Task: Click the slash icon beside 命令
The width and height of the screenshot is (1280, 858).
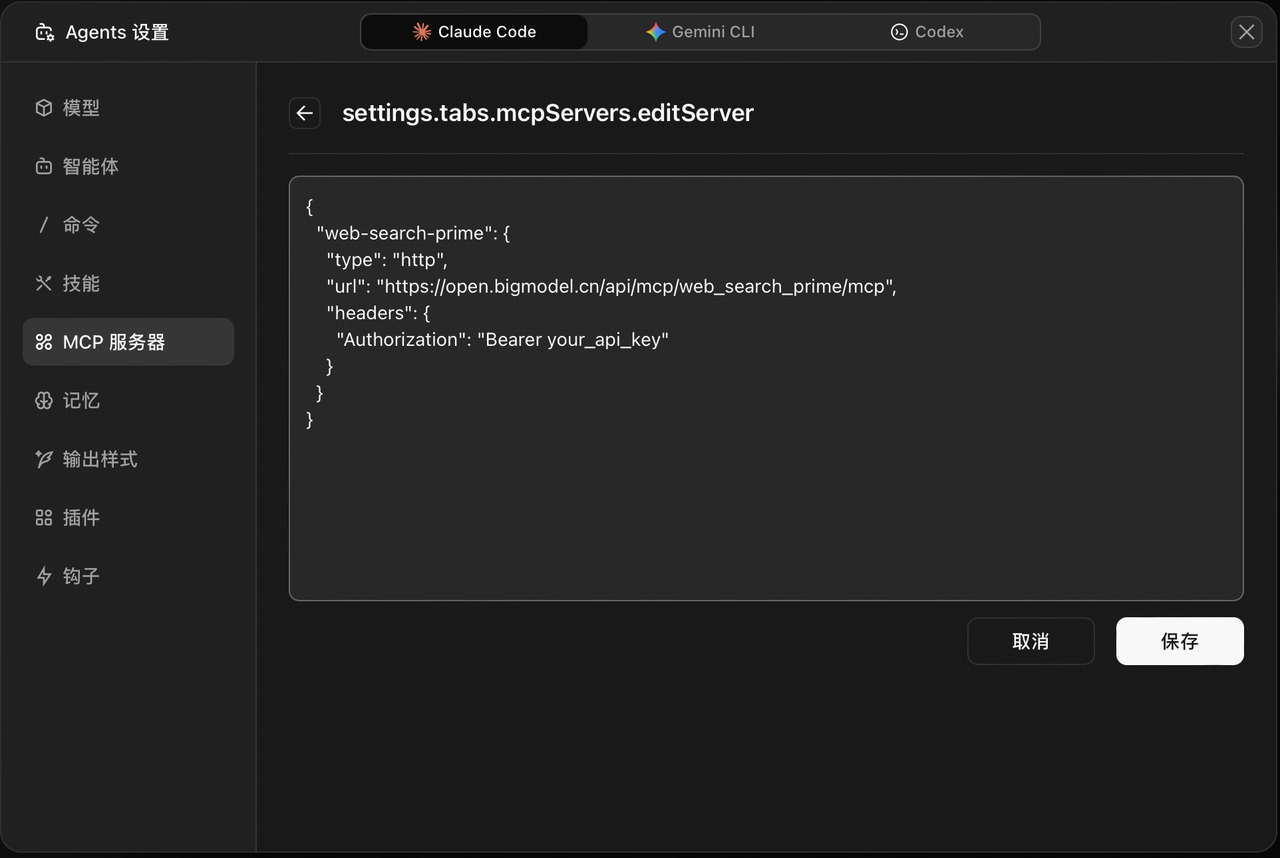Action: point(44,225)
